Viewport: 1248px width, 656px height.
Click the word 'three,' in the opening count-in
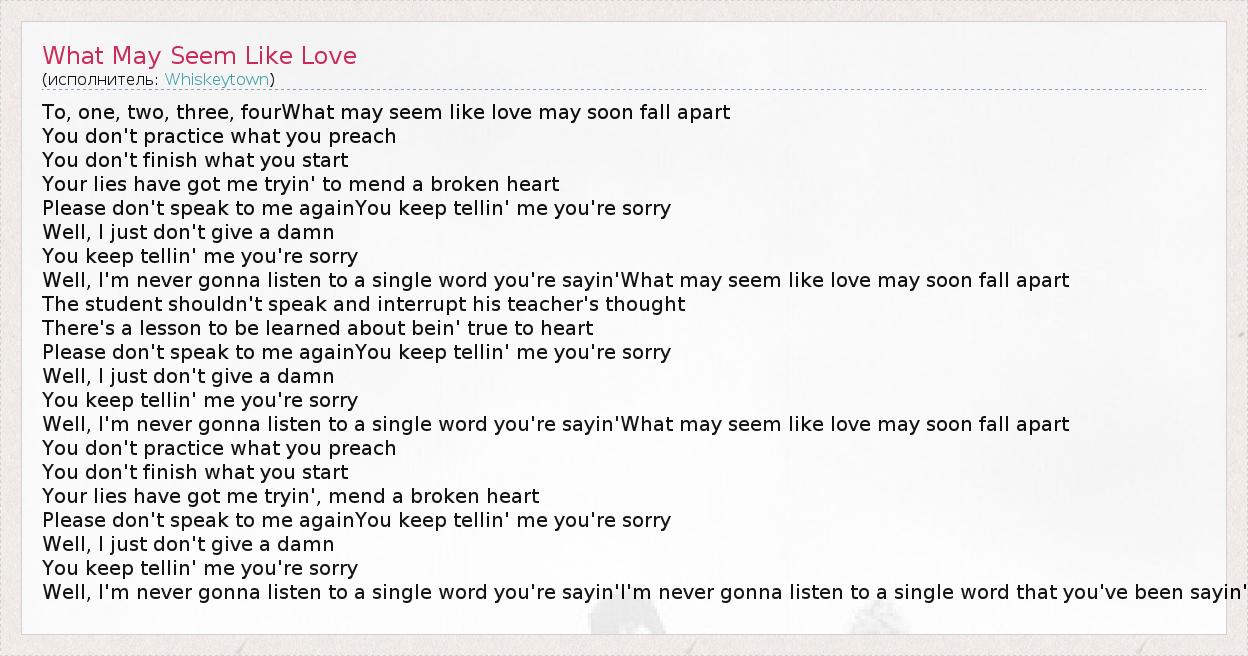(205, 112)
